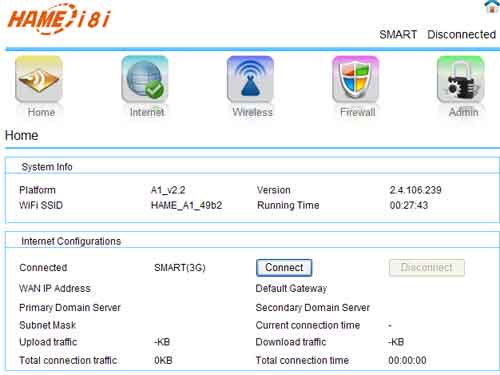Click the small house icon in top corner
Image resolution: width=500 pixels, height=375 pixels.
(x=492, y=7)
